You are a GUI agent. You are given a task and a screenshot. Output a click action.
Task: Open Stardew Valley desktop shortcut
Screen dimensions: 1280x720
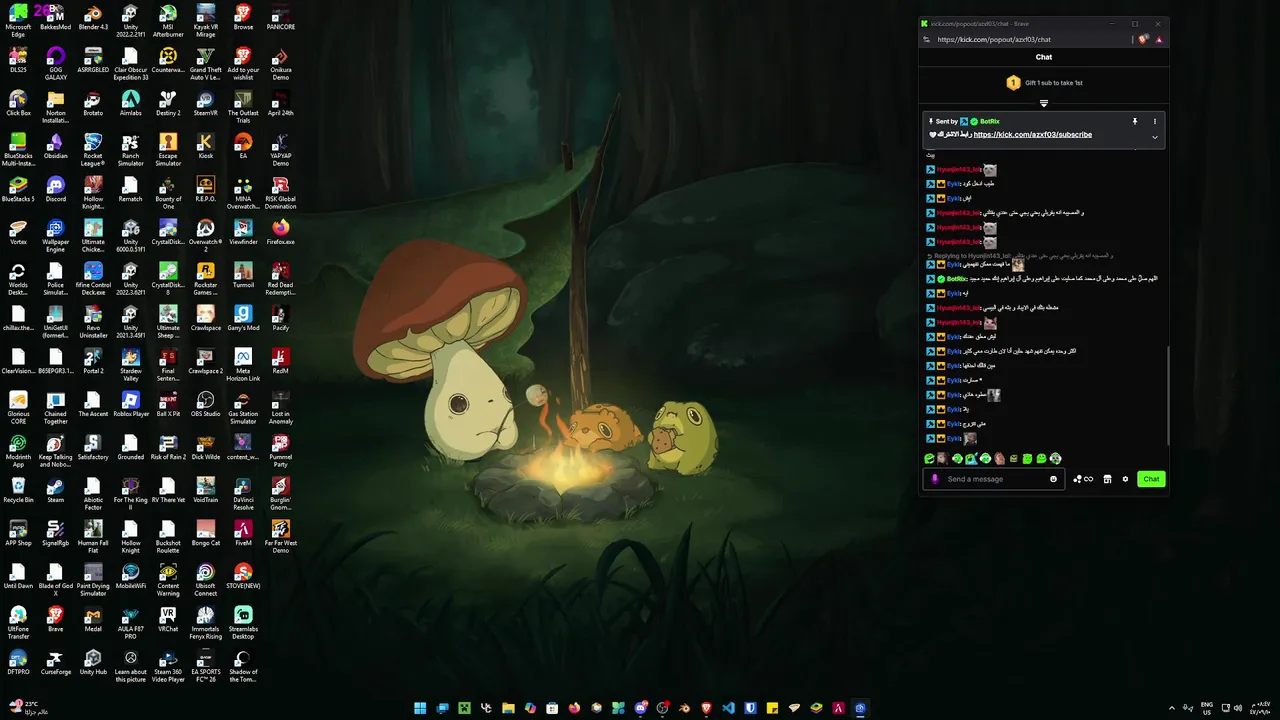[130, 364]
